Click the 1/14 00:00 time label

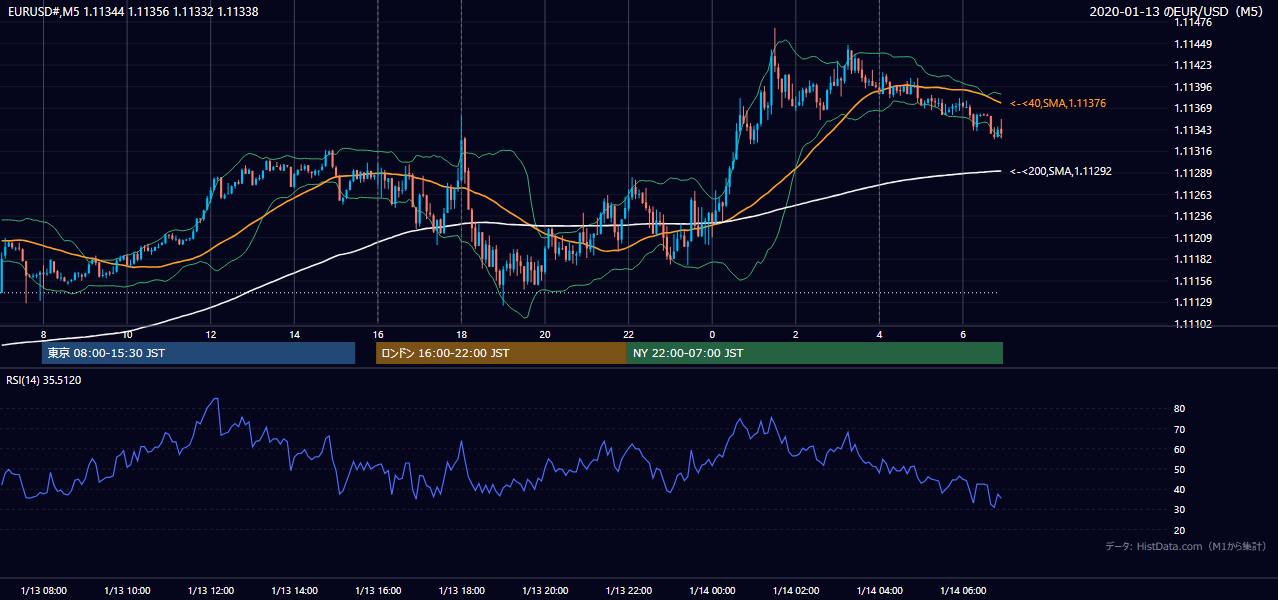point(712,591)
